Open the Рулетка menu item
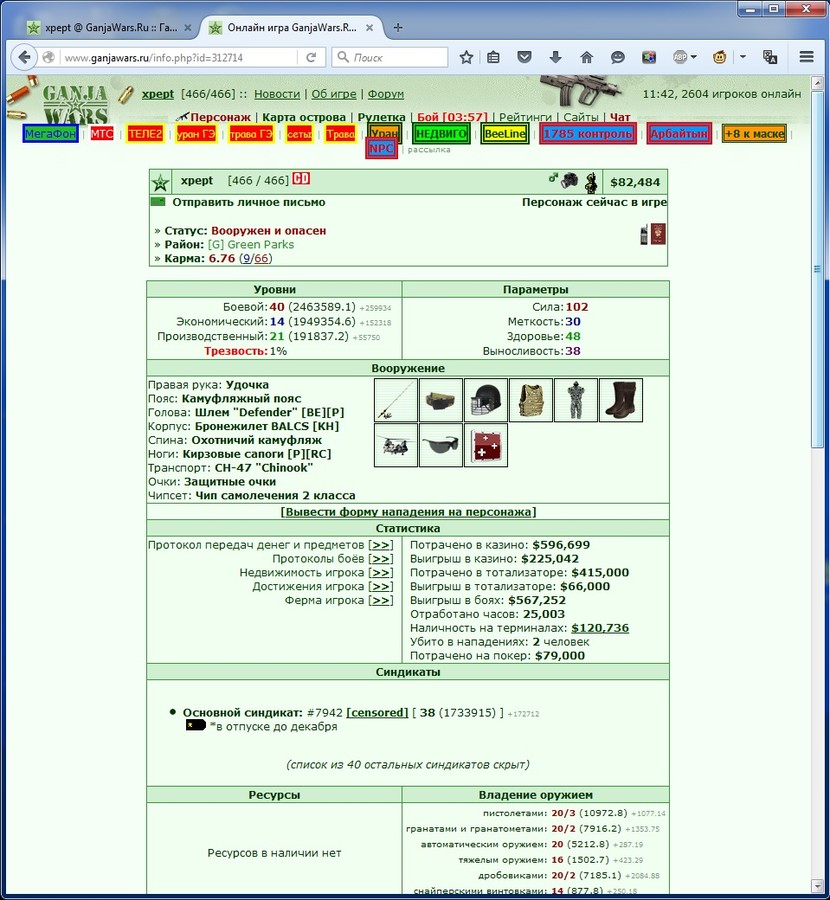This screenshot has height=900, width=830. 382,117
